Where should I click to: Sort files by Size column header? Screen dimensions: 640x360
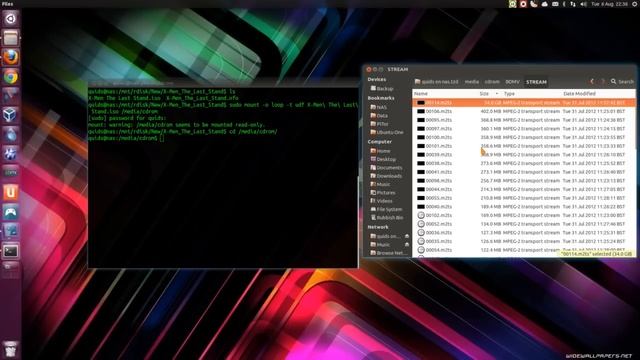489,93
